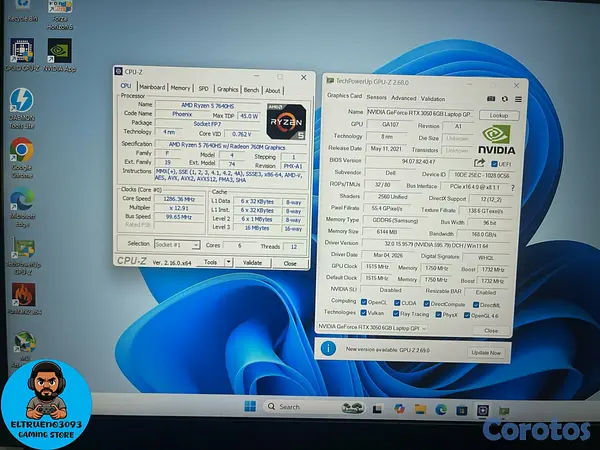The height and width of the screenshot is (450, 600).
Task: Switch to the About tab in CPU-Z
Action: (x=273, y=90)
